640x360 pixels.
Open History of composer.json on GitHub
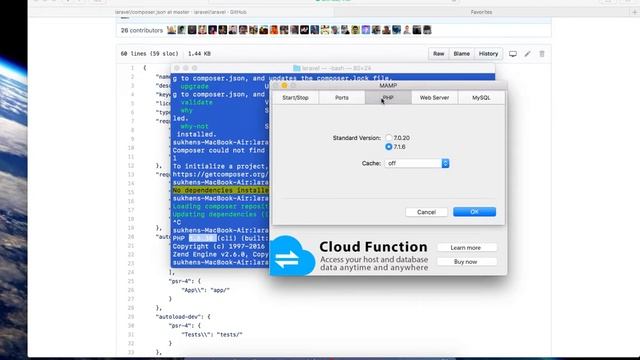[x=489, y=53]
